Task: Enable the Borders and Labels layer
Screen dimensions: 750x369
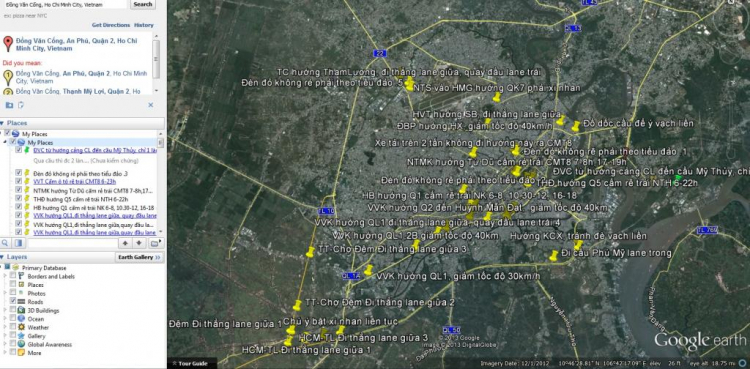Action: click(x=12, y=276)
